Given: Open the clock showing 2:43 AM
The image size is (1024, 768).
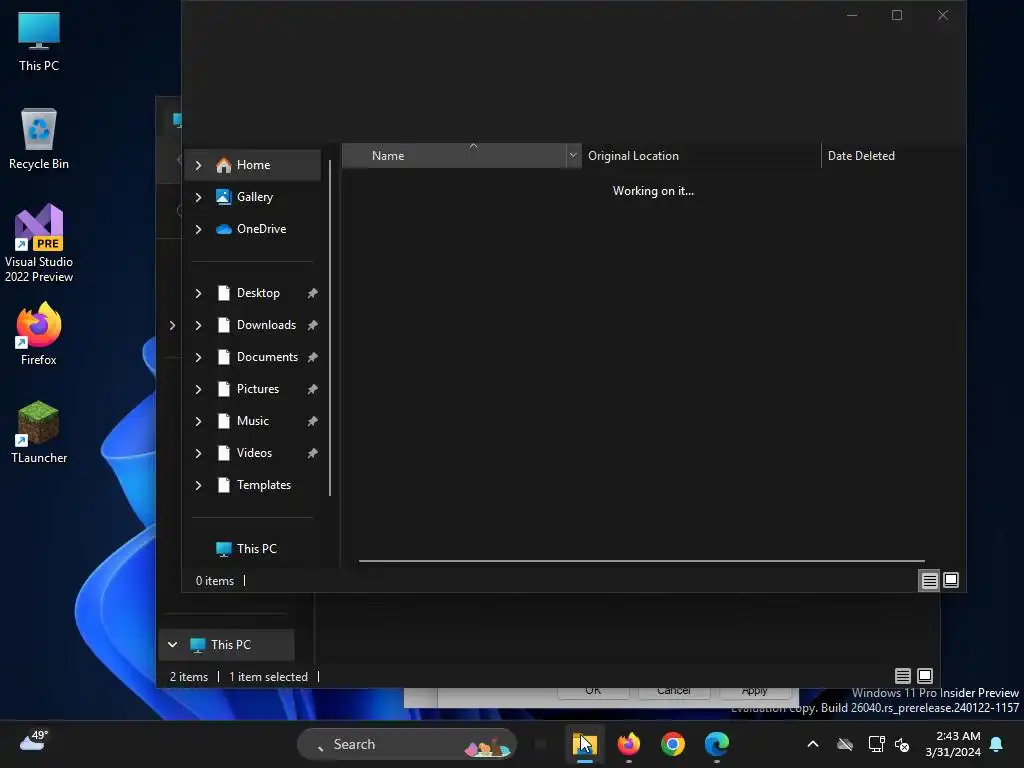Looking at the screenshot, I should (x=953, y=744).
